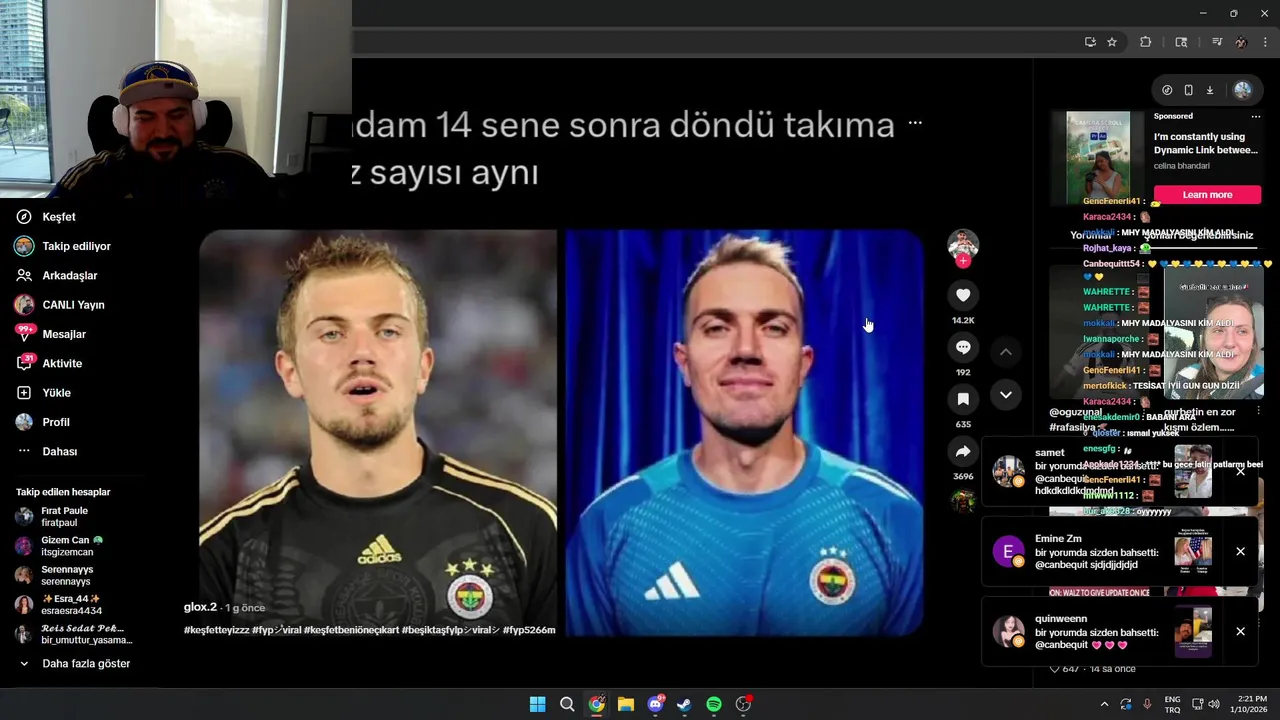Screen dimensions: 1280x720
Task: Open Gizem Can followed account
Action: [x=59, y=546]
